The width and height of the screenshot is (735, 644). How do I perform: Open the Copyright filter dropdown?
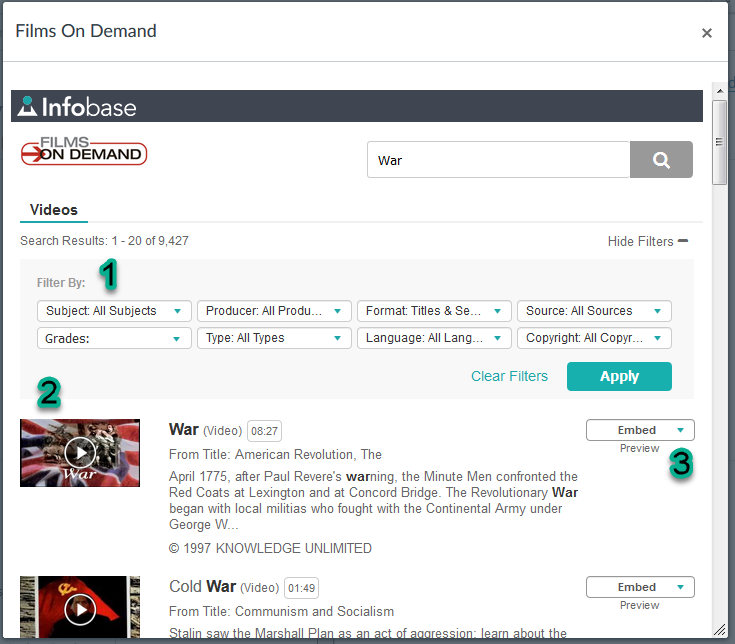594,338
